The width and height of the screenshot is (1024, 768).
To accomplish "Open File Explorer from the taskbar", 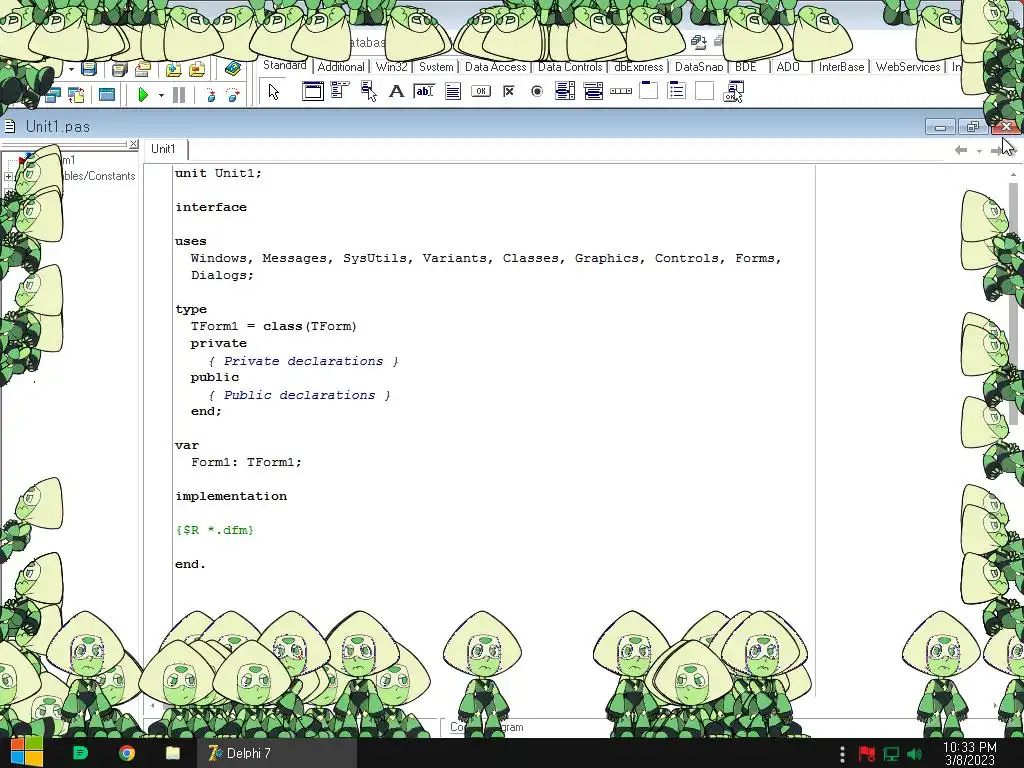I will [x=172, y=753].
